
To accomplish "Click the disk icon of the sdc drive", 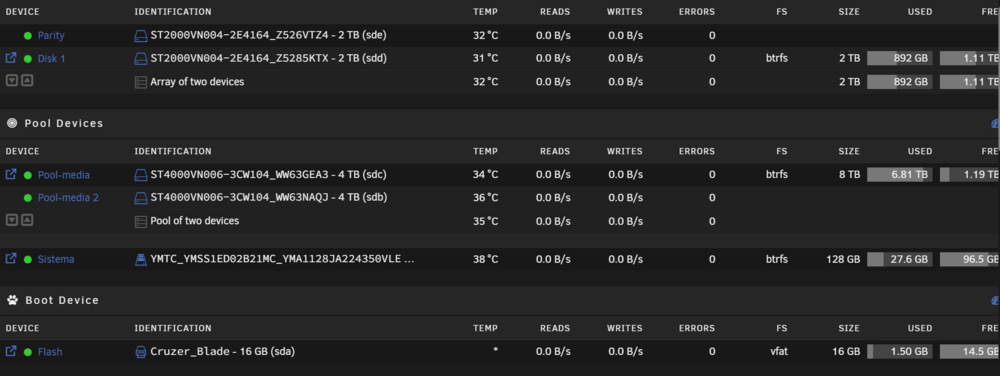I will (140, 175).
